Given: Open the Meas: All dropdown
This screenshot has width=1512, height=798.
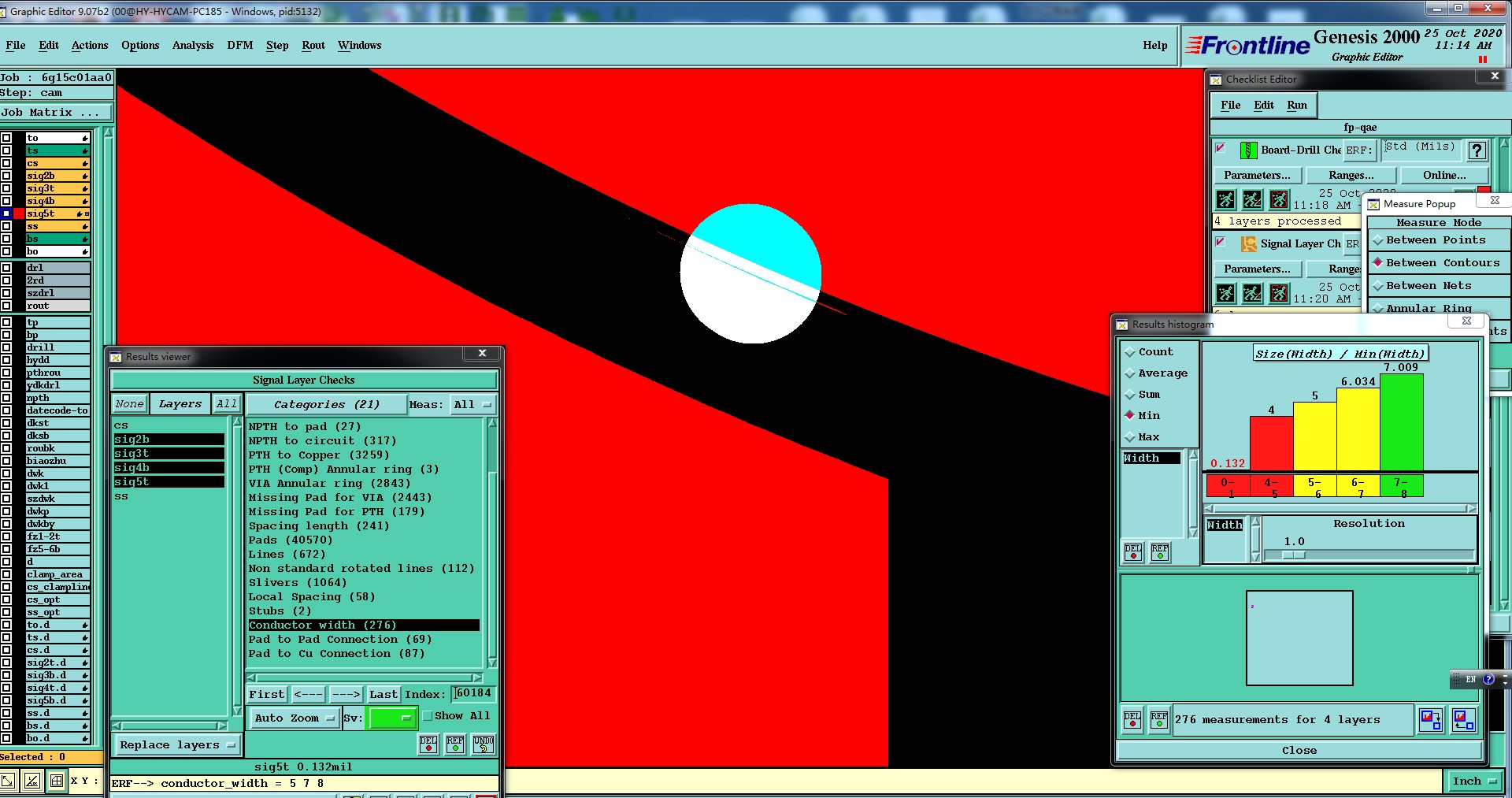Looking at the screenshot, I should pos(472,405).
